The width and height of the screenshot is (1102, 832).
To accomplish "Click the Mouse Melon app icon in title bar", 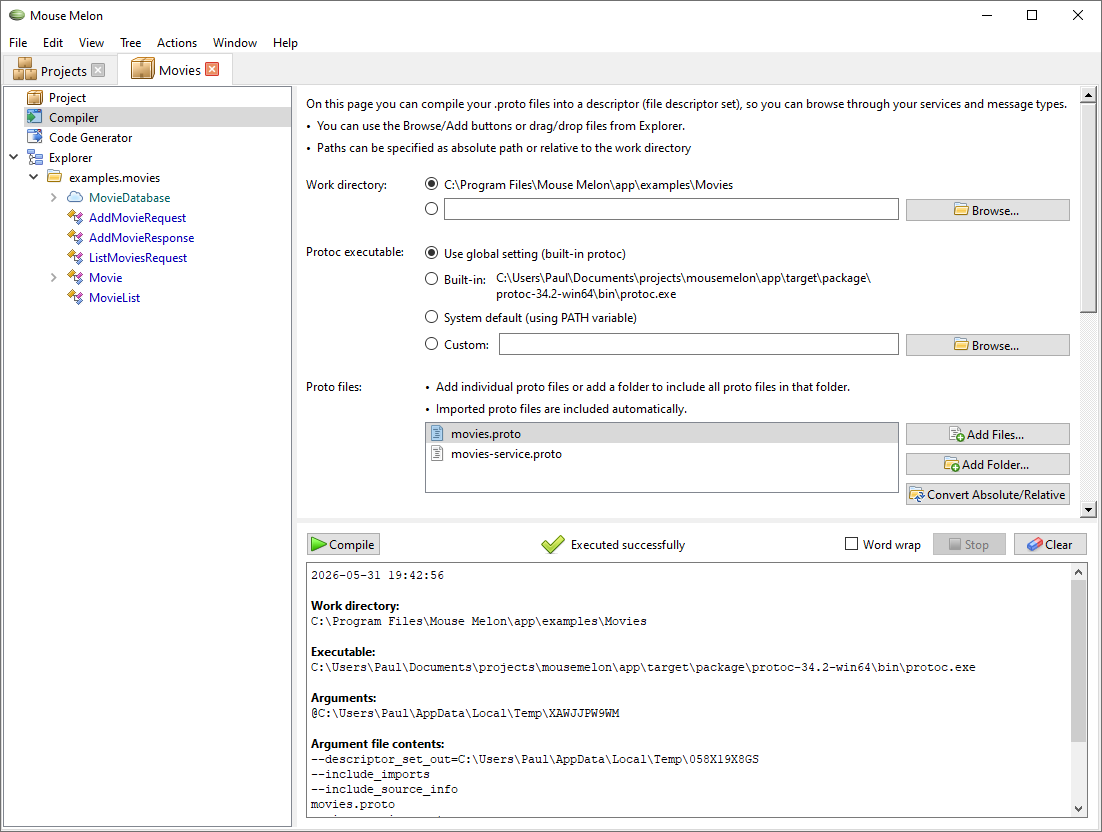I will (17, 15).
